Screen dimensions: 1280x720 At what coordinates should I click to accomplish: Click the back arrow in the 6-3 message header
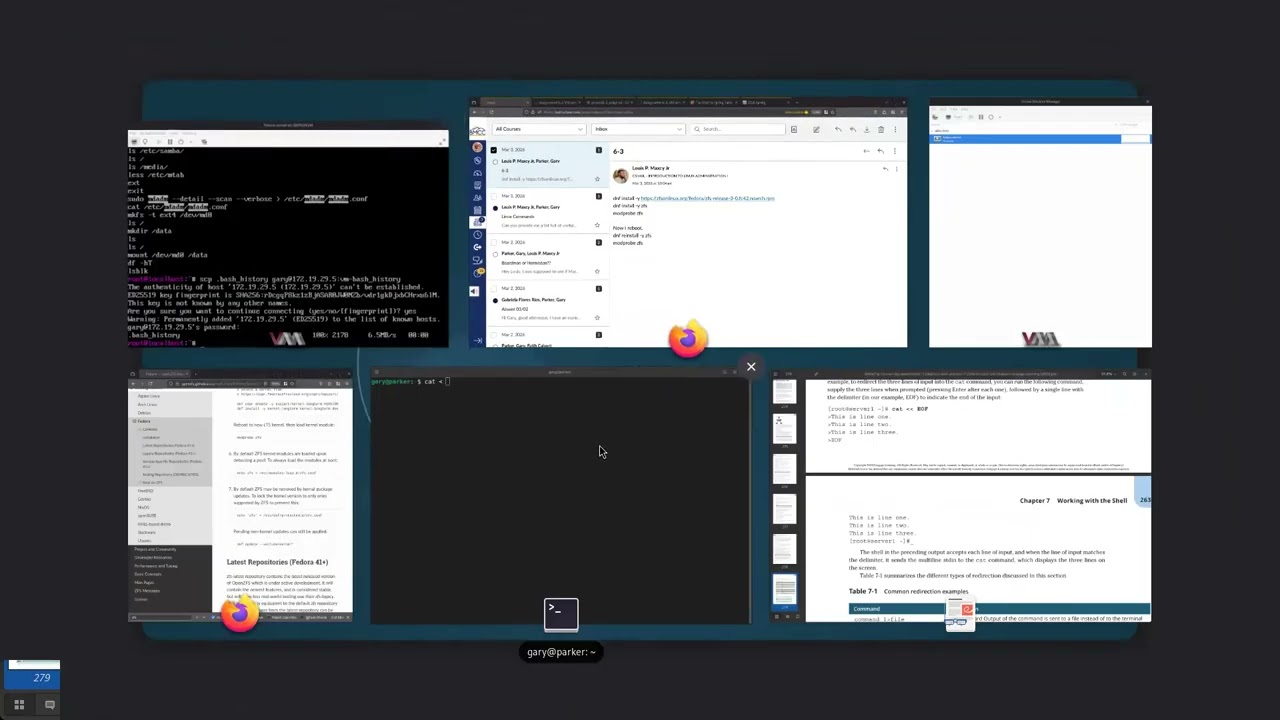(867, 151)
